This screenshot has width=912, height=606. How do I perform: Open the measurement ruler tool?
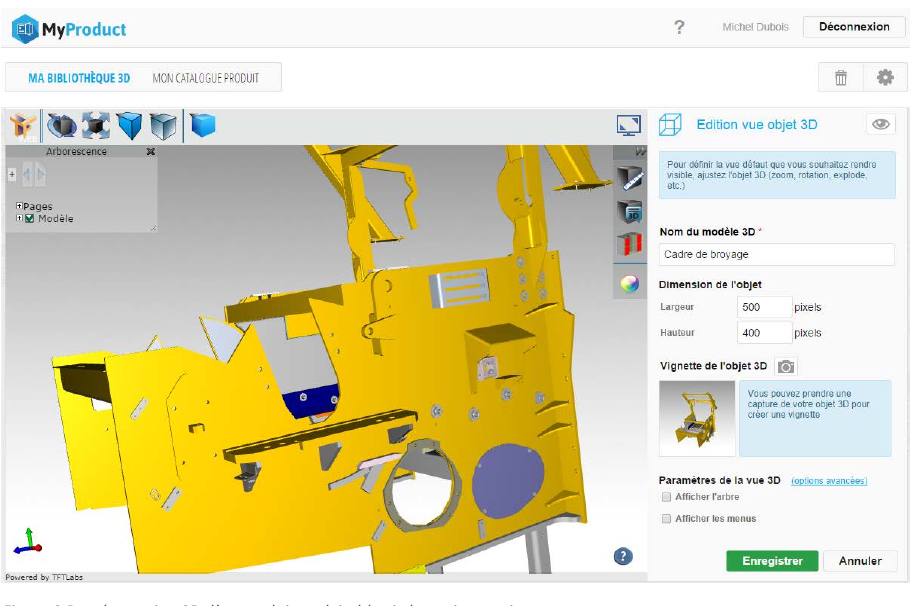(629, 178)
